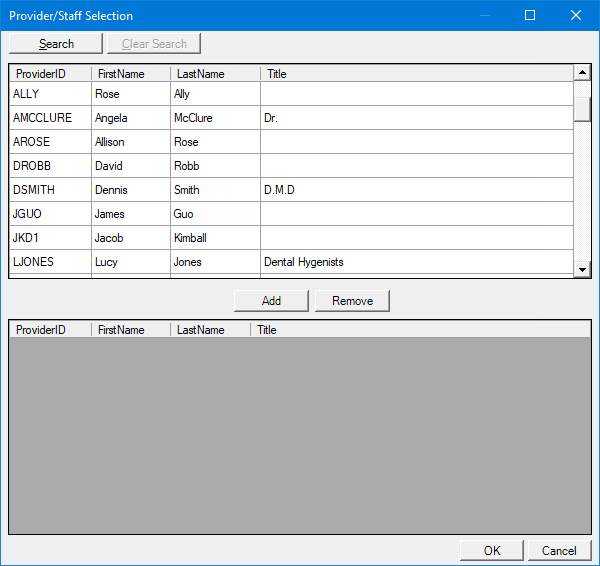Select provider DSMITH in the list

coord(36,190)
